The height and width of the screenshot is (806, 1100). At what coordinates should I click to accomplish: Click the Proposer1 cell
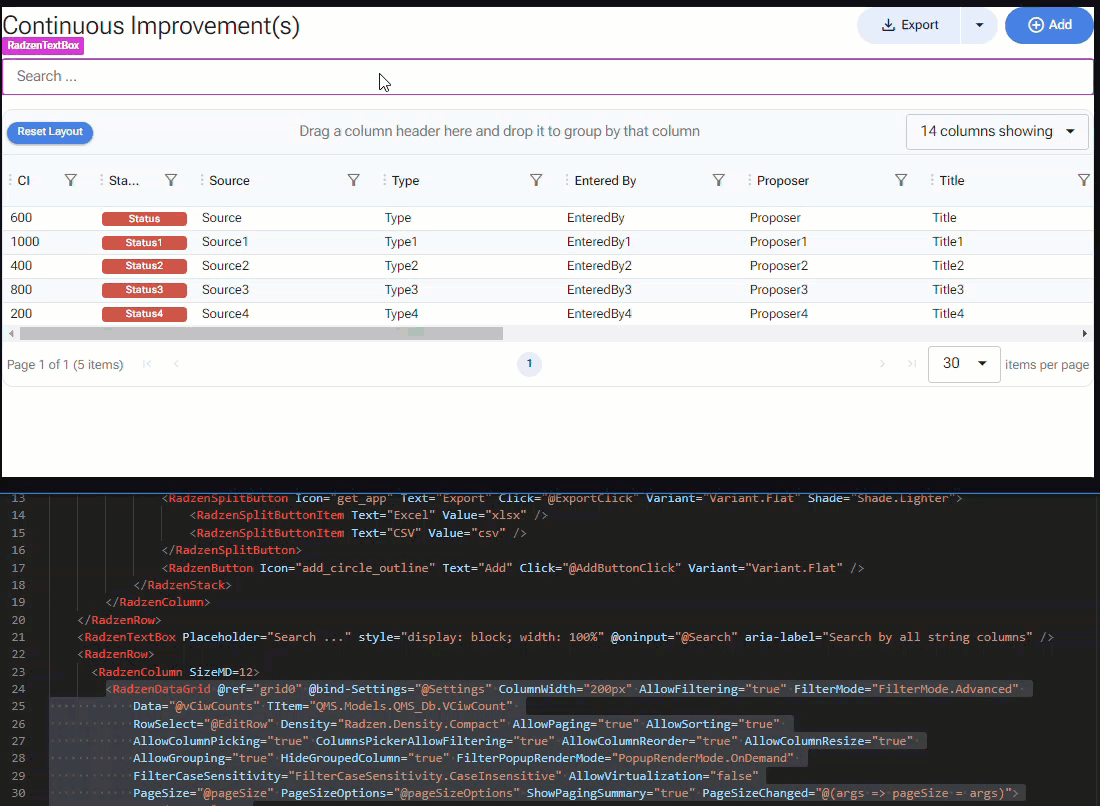pyautogui.click(x=778, y=242)
